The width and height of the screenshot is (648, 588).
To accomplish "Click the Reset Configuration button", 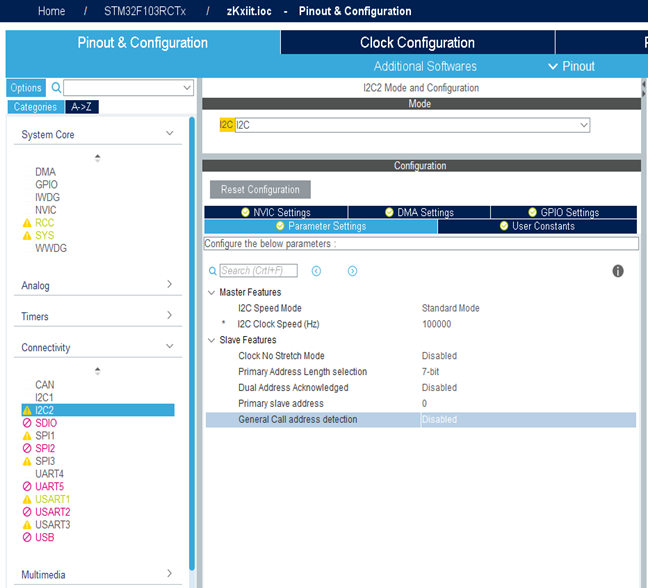I will pos(260,190).
